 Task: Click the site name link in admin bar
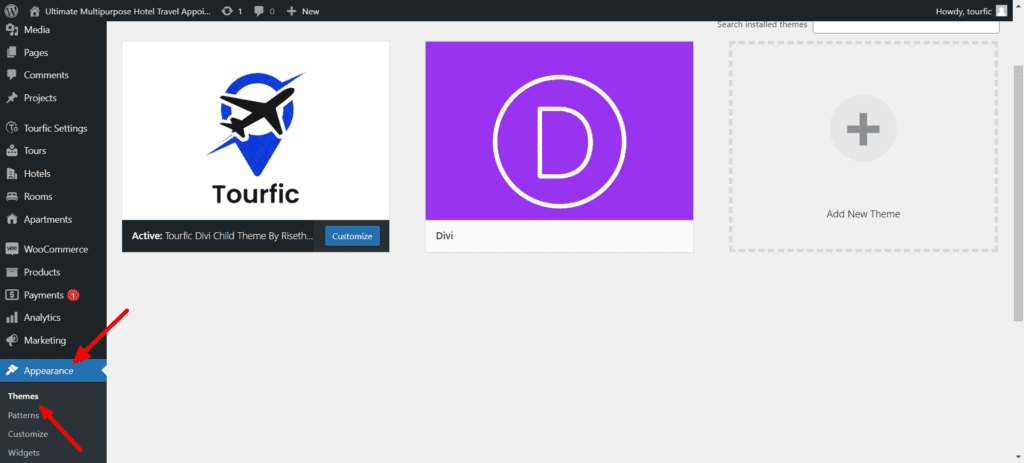click(128, 11)
